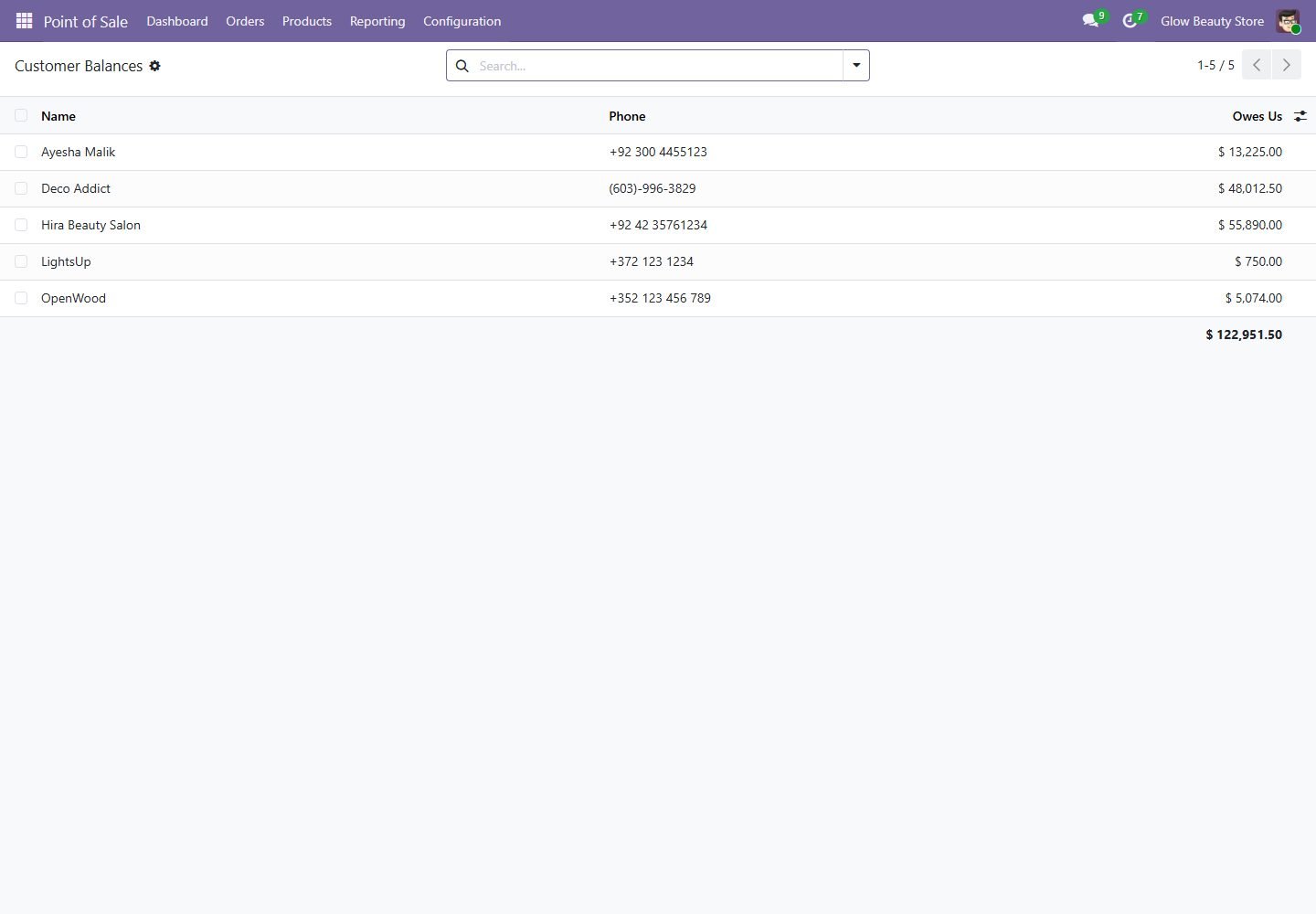Click phone +92 300 4455123

coord(658,152)
